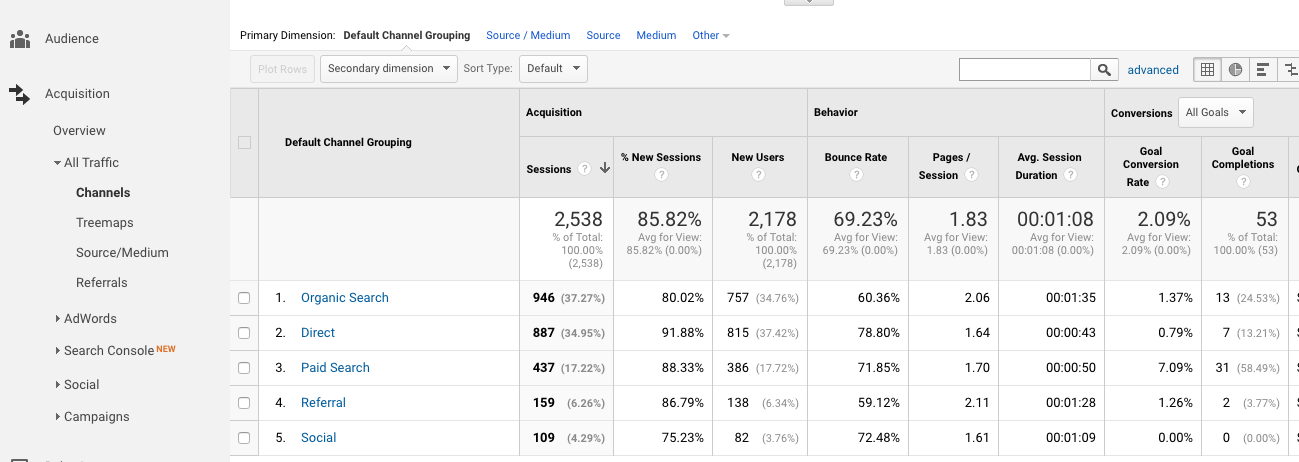Switch to the pie chart (percentage) view
Screen dimensions: 1299x462
pos(1235,69)
